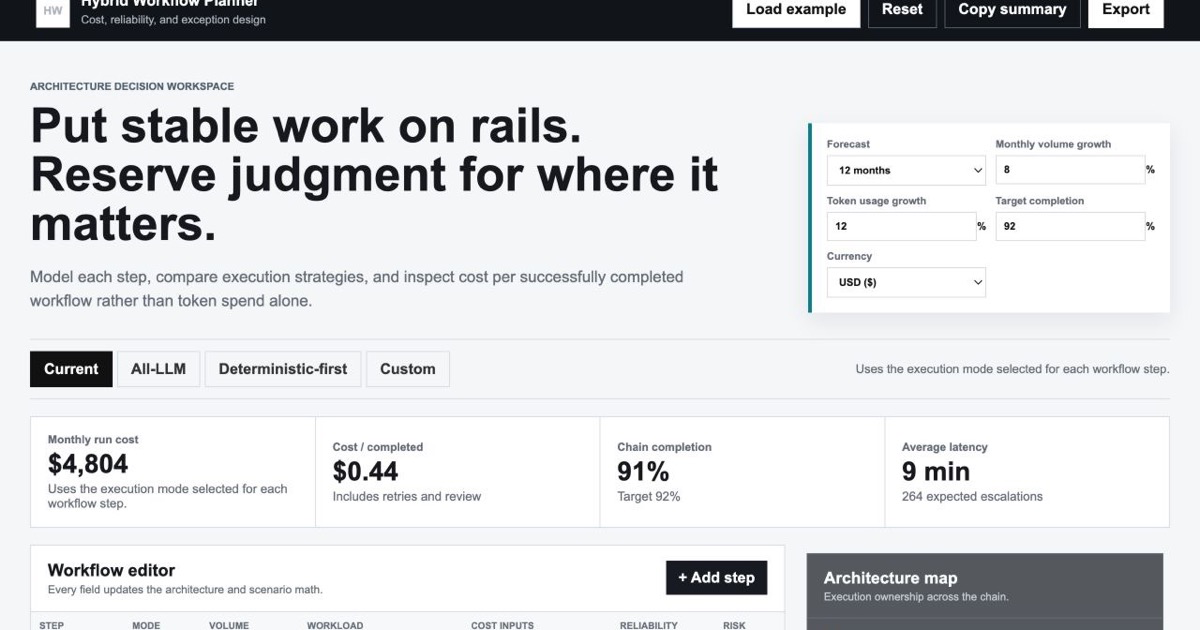
Task: Click the Target 92% text
Action: pyautogui.click(x=649, y=496)
